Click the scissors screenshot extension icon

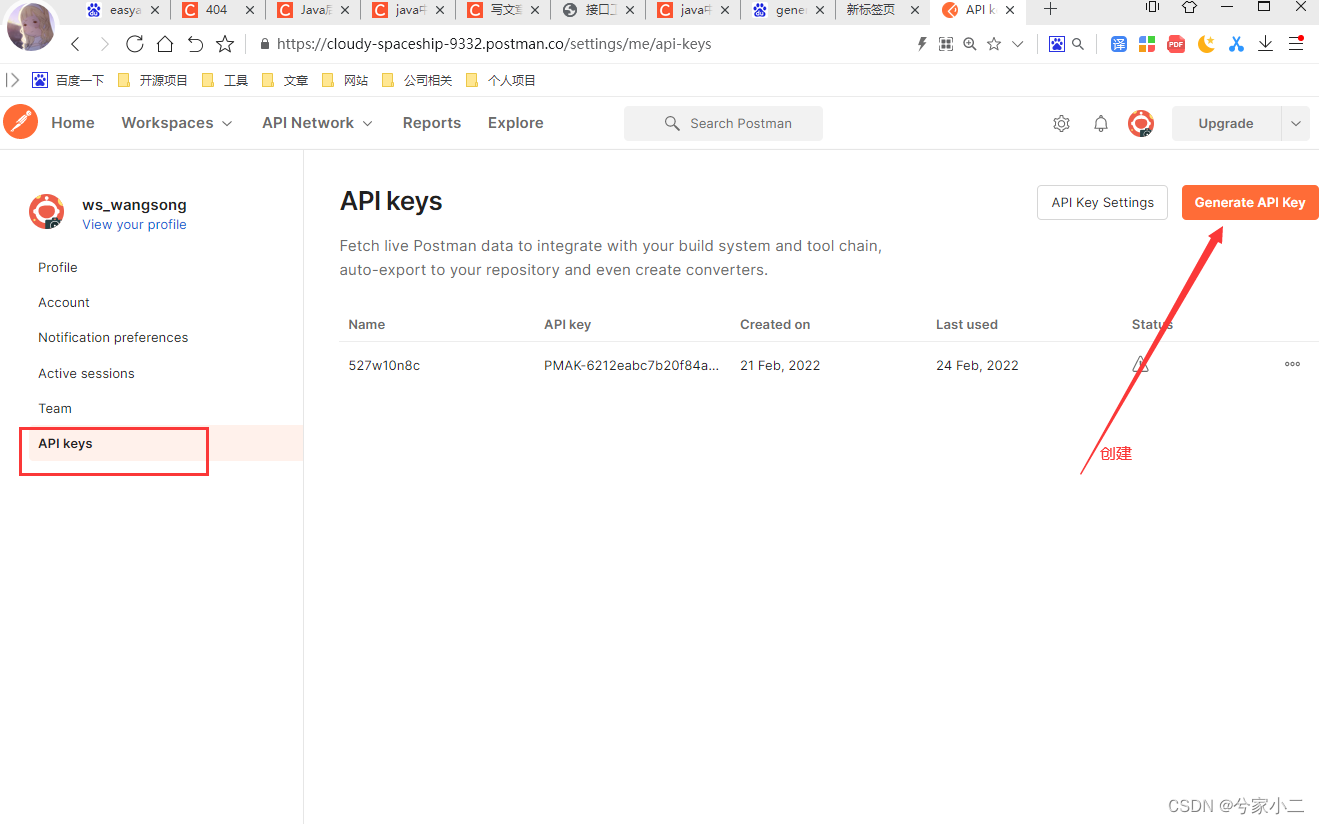point(1236,44)
